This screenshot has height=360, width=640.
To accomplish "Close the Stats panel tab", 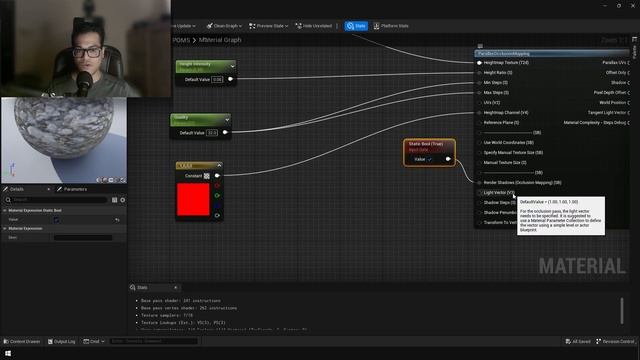I will tap(176, 288).
